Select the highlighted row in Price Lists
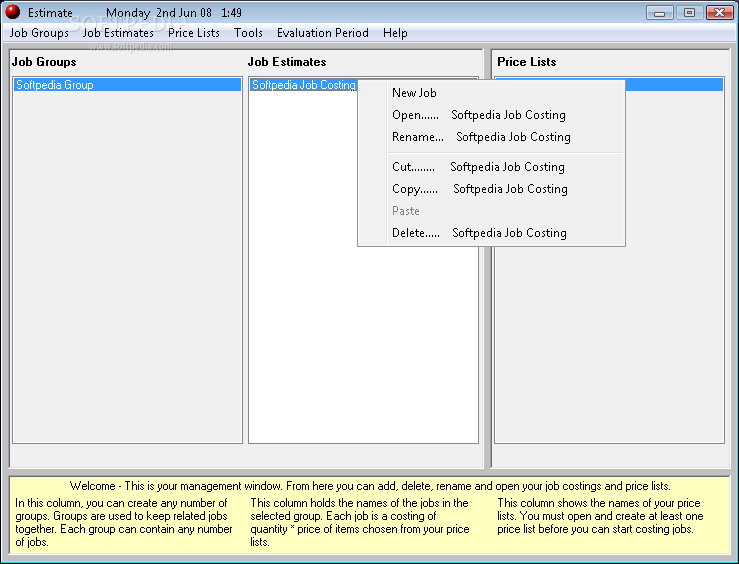 coord(674,84)
